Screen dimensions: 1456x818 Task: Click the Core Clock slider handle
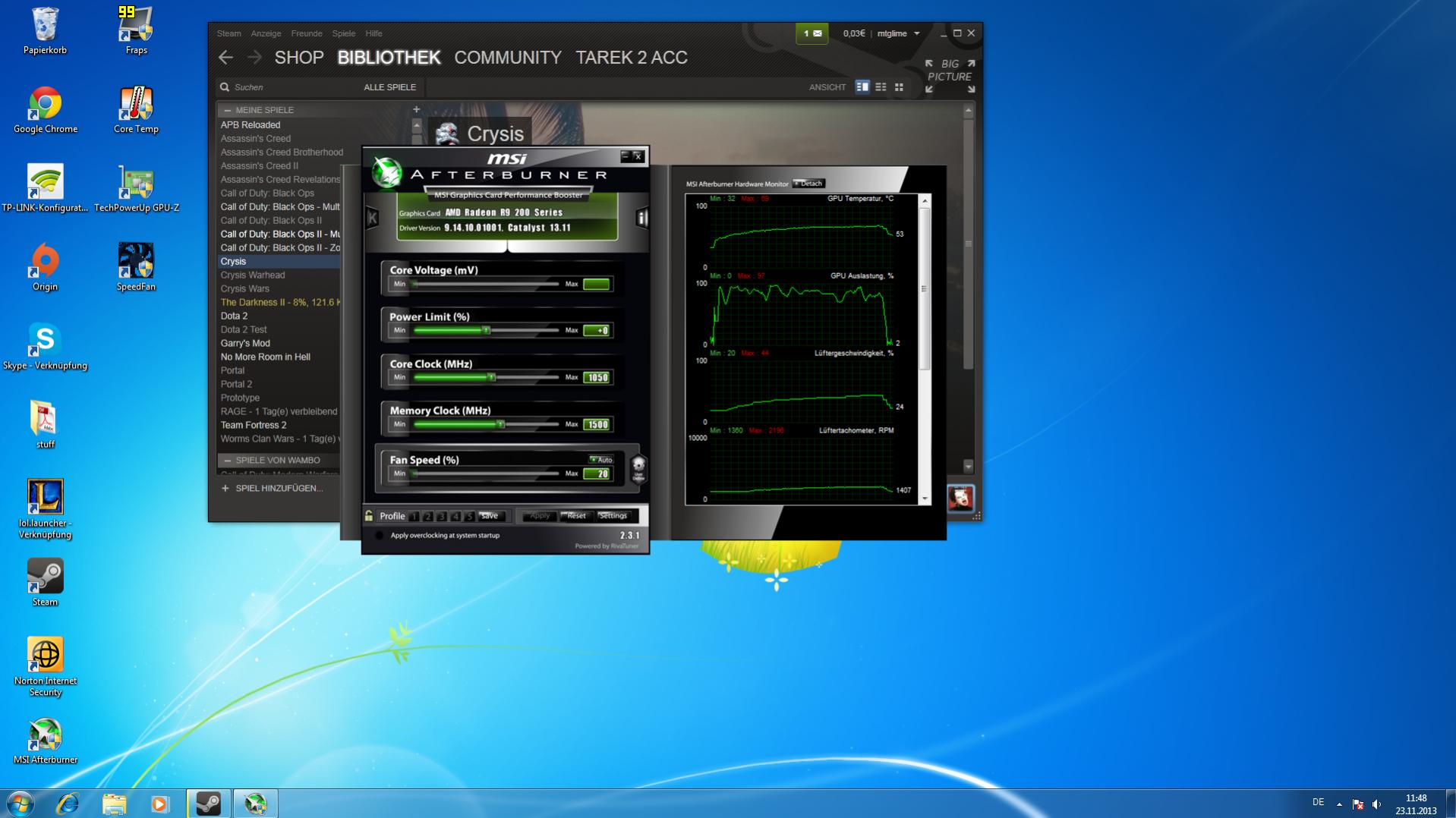coord(491,377)
